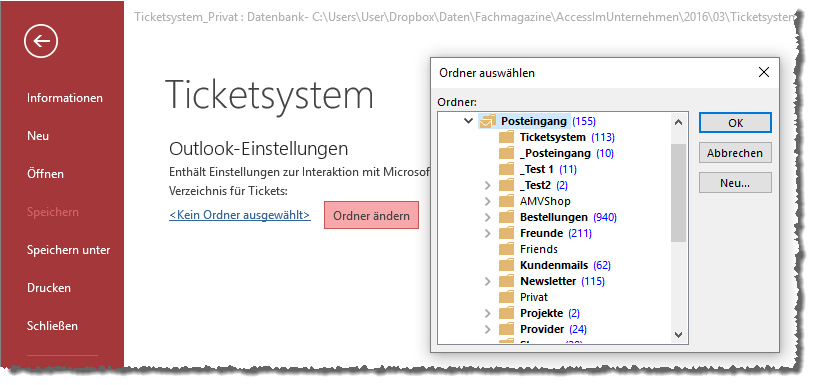Click the AMVShop folder icon

(506, 202)
